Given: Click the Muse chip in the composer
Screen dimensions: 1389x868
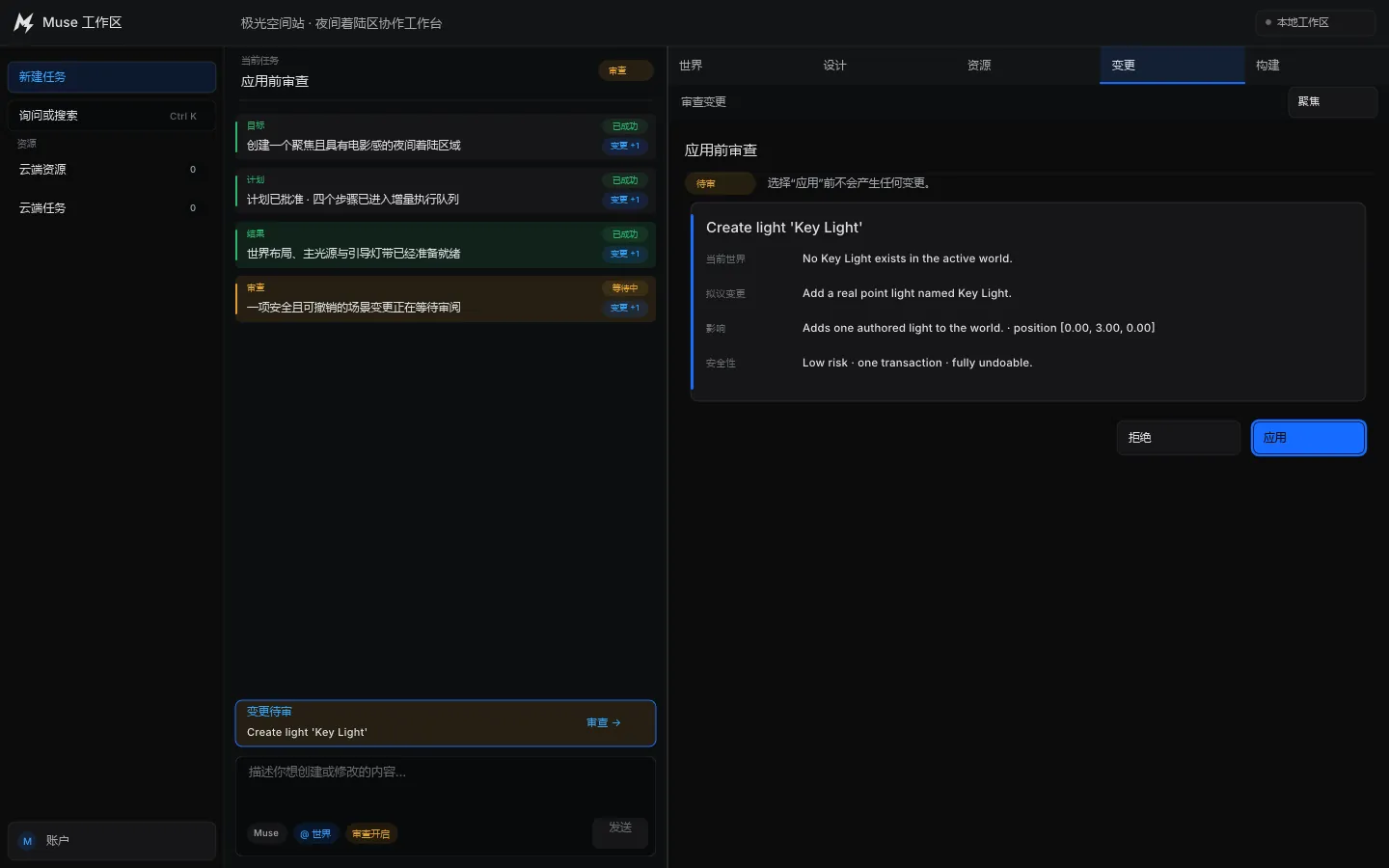Looking at the screenshot, I should [x=266, y=833].
